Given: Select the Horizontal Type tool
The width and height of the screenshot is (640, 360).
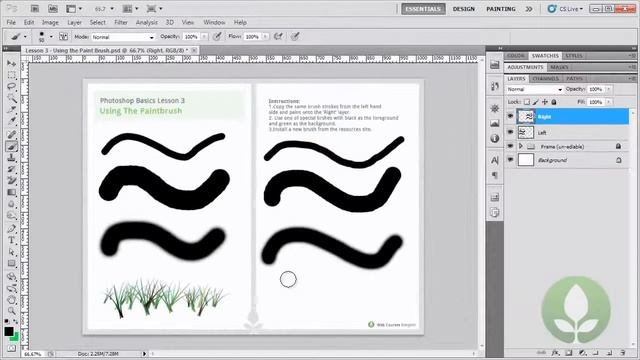Looking at the screenshot, I should click(11, 240).
